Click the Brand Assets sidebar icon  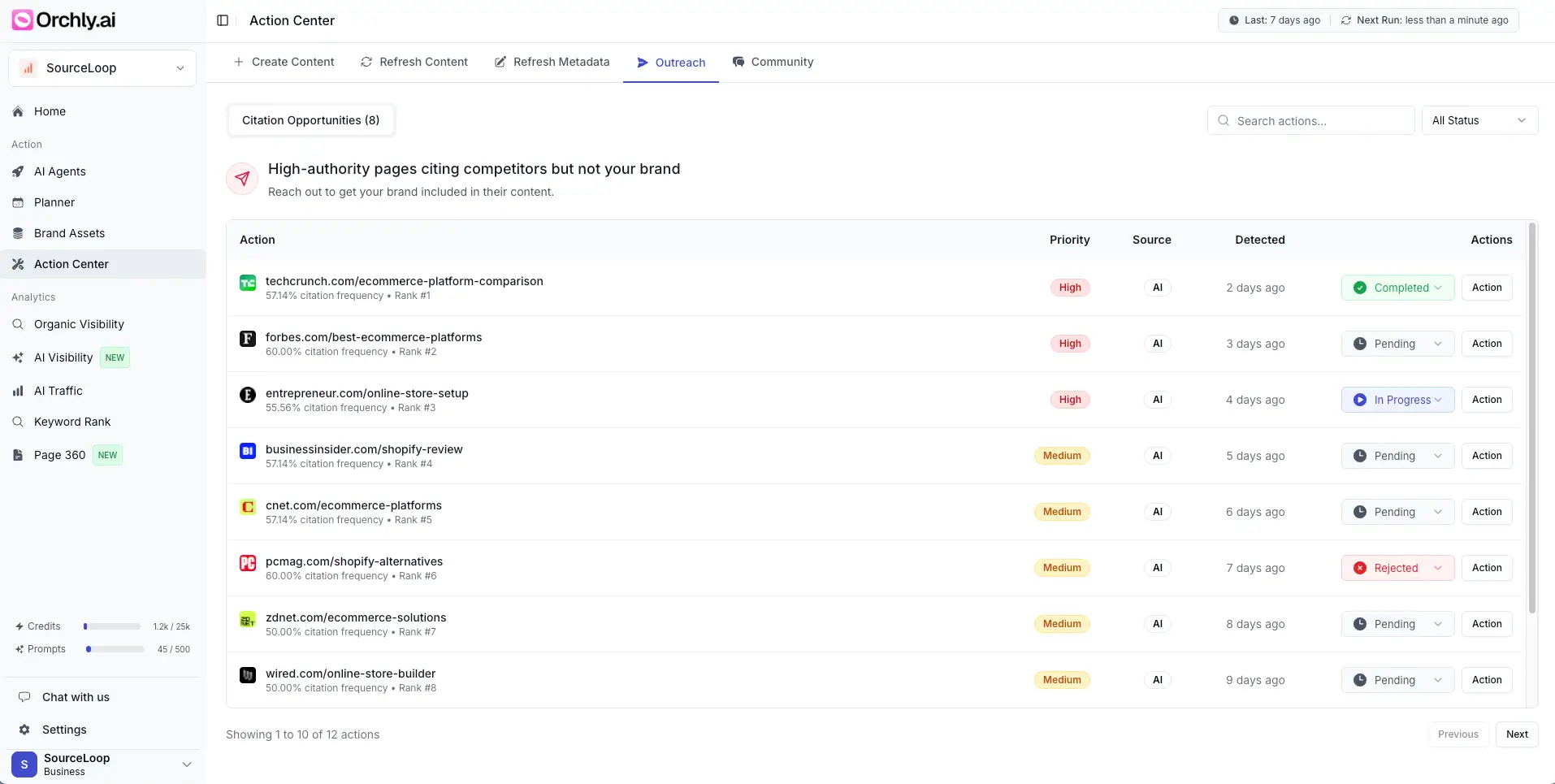pyautogui.click(x=18, y=233)
